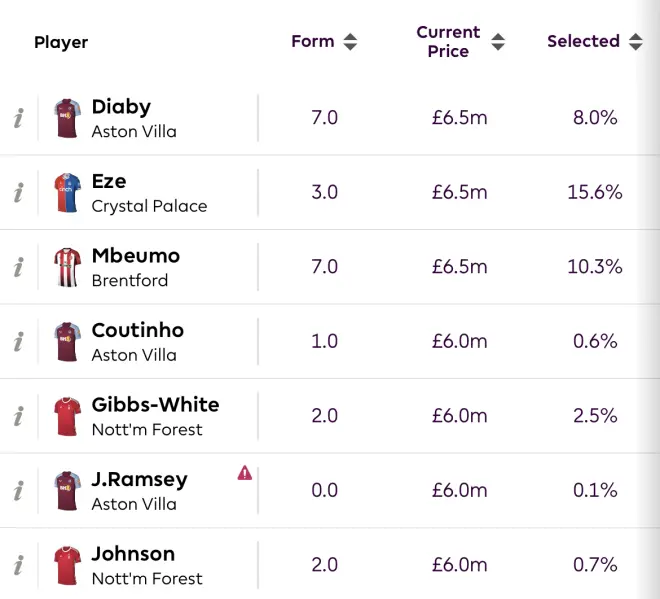This screenshot has width=660, height=599.
Task: Open Gibbs-White player name link
Action: click(155, 405)
